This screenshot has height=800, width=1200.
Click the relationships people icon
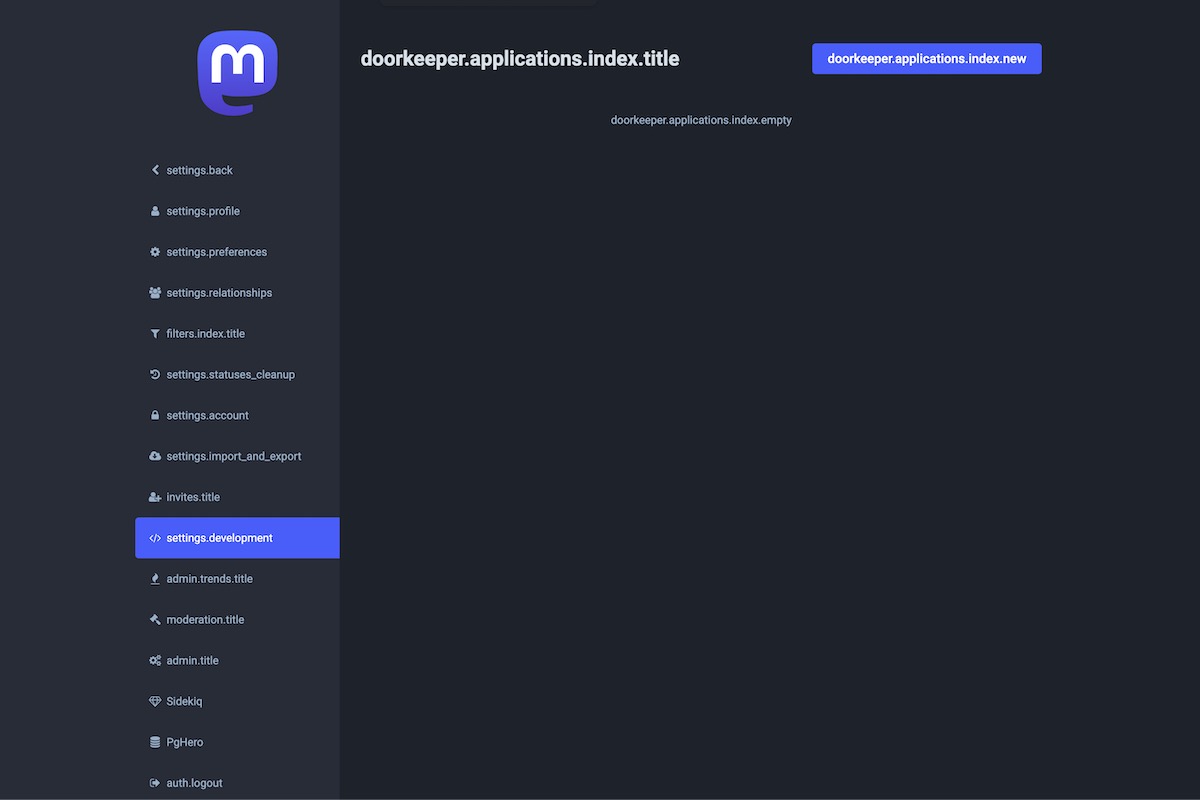point(155,293)
